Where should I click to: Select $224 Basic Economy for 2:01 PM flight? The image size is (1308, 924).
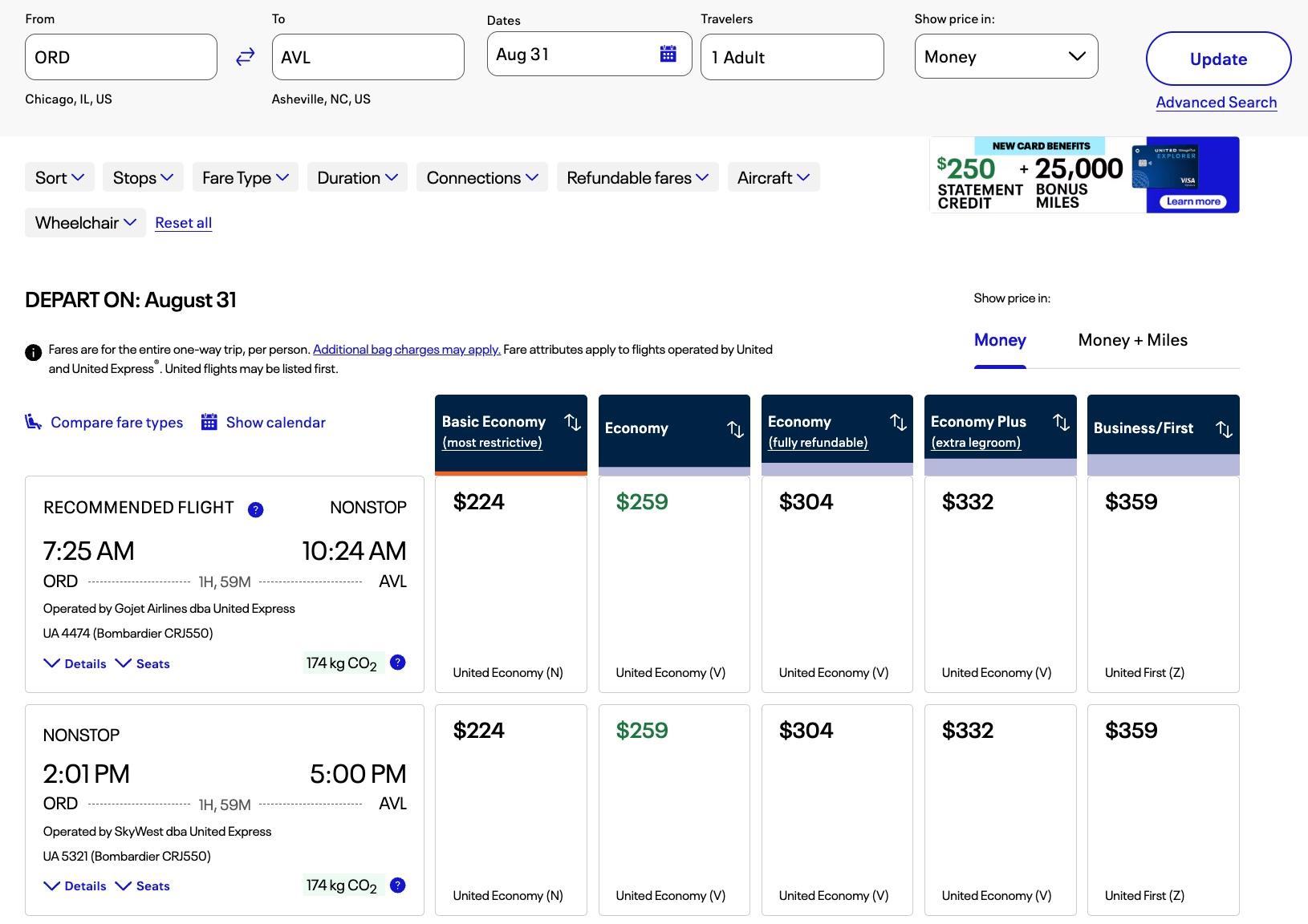(511, 810)
